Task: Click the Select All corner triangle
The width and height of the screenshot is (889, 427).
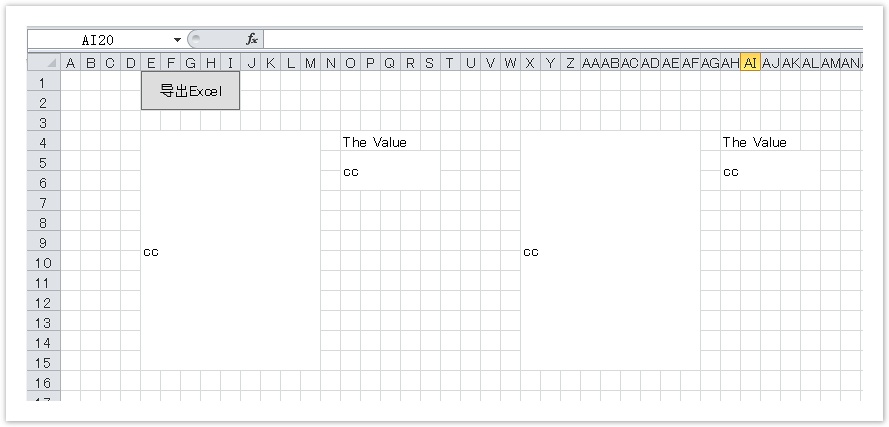Action: tap(48, 63)
